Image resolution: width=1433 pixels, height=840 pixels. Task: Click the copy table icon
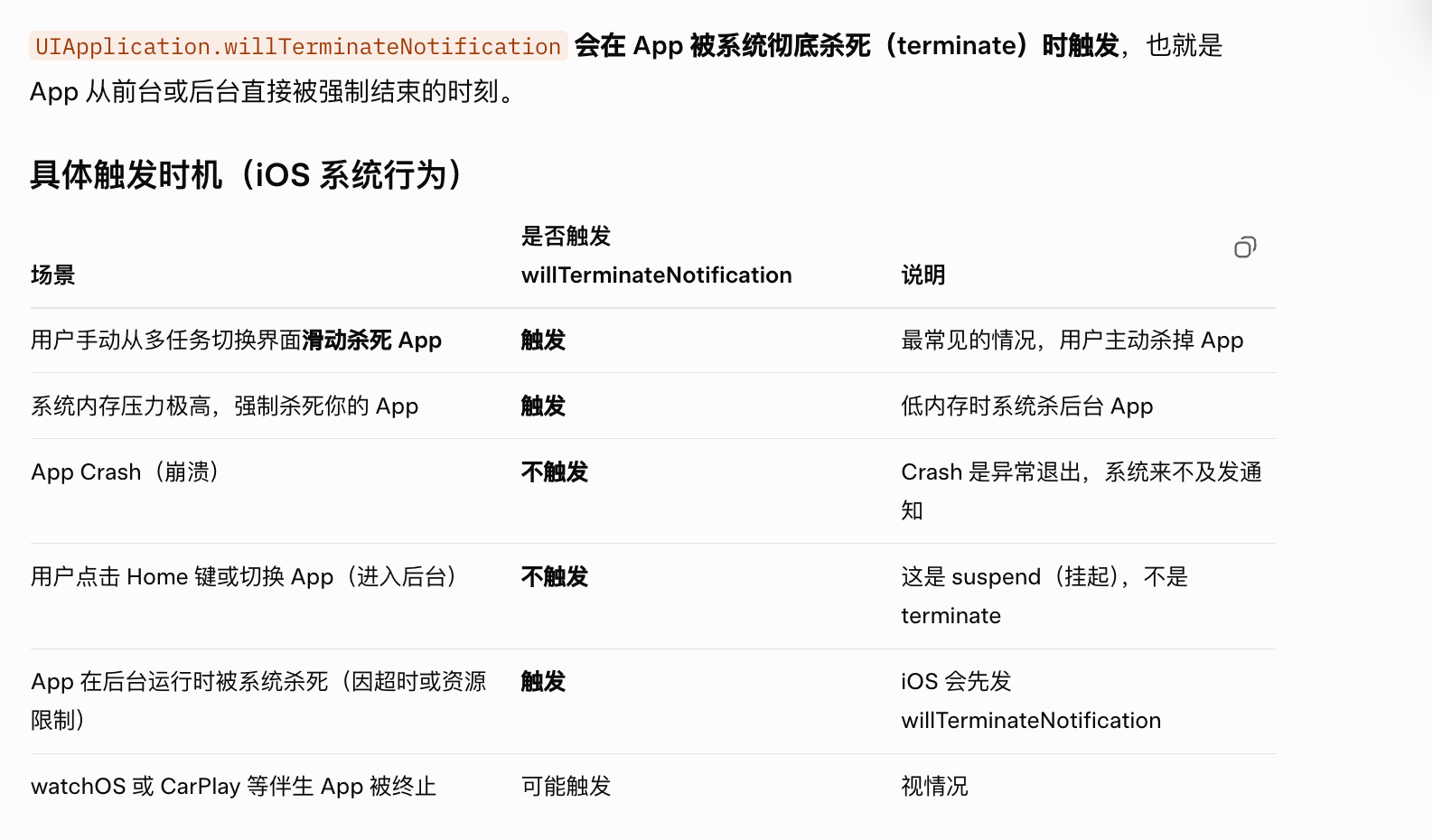click(x=1245, y=247)
